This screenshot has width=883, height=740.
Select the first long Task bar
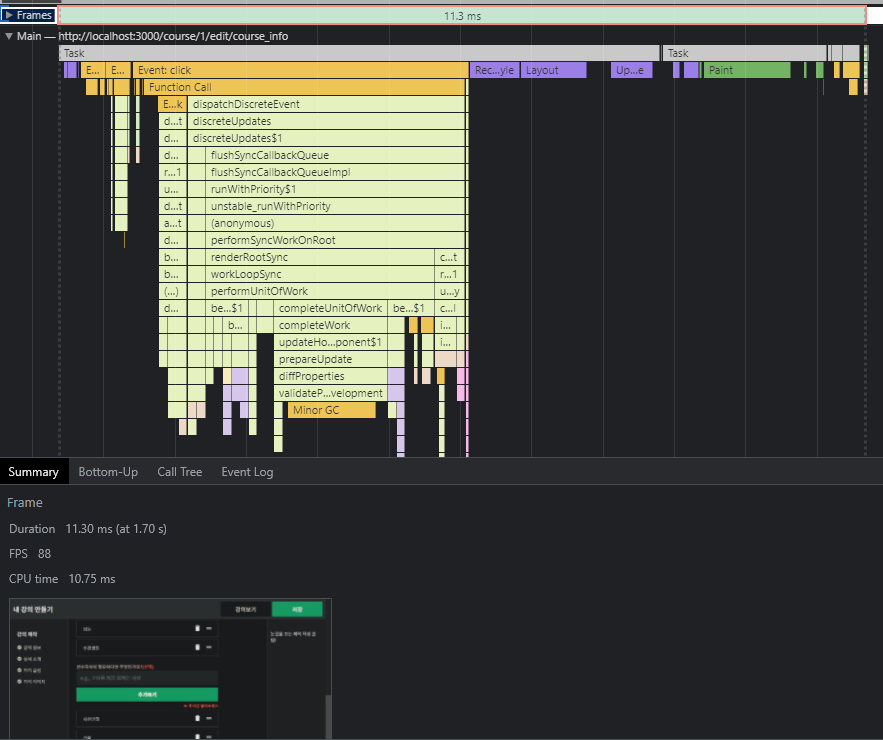click(359, 53)
